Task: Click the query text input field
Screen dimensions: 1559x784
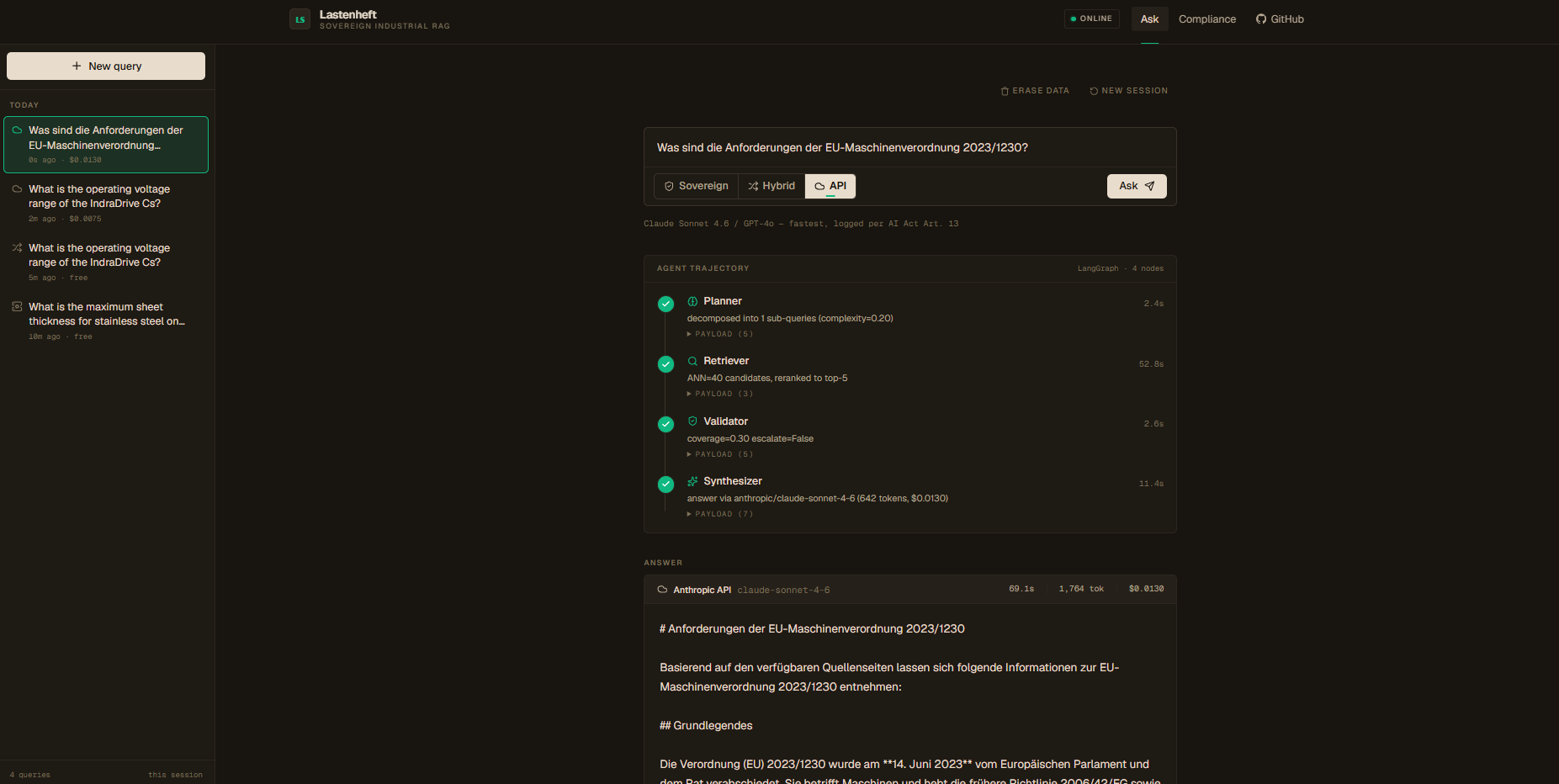Action: [x=909, y=147]
